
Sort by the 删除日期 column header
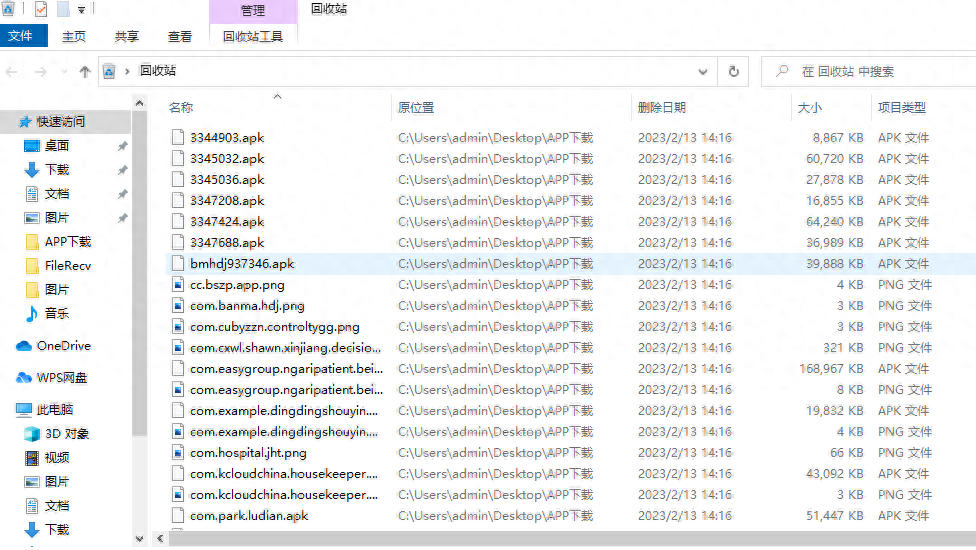point(662,108)
